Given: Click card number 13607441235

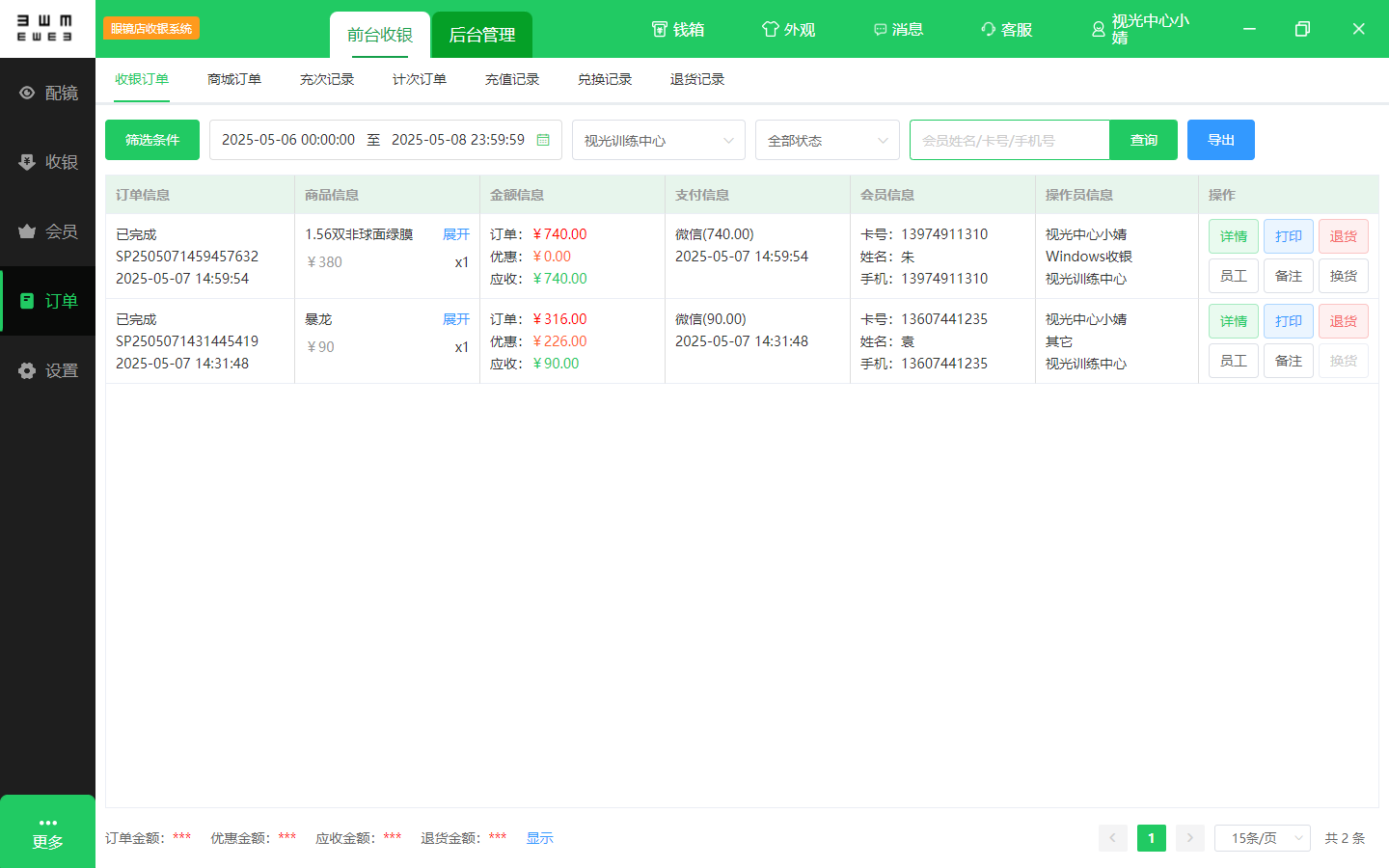Looking at the screenshot, I should (944, 319).
